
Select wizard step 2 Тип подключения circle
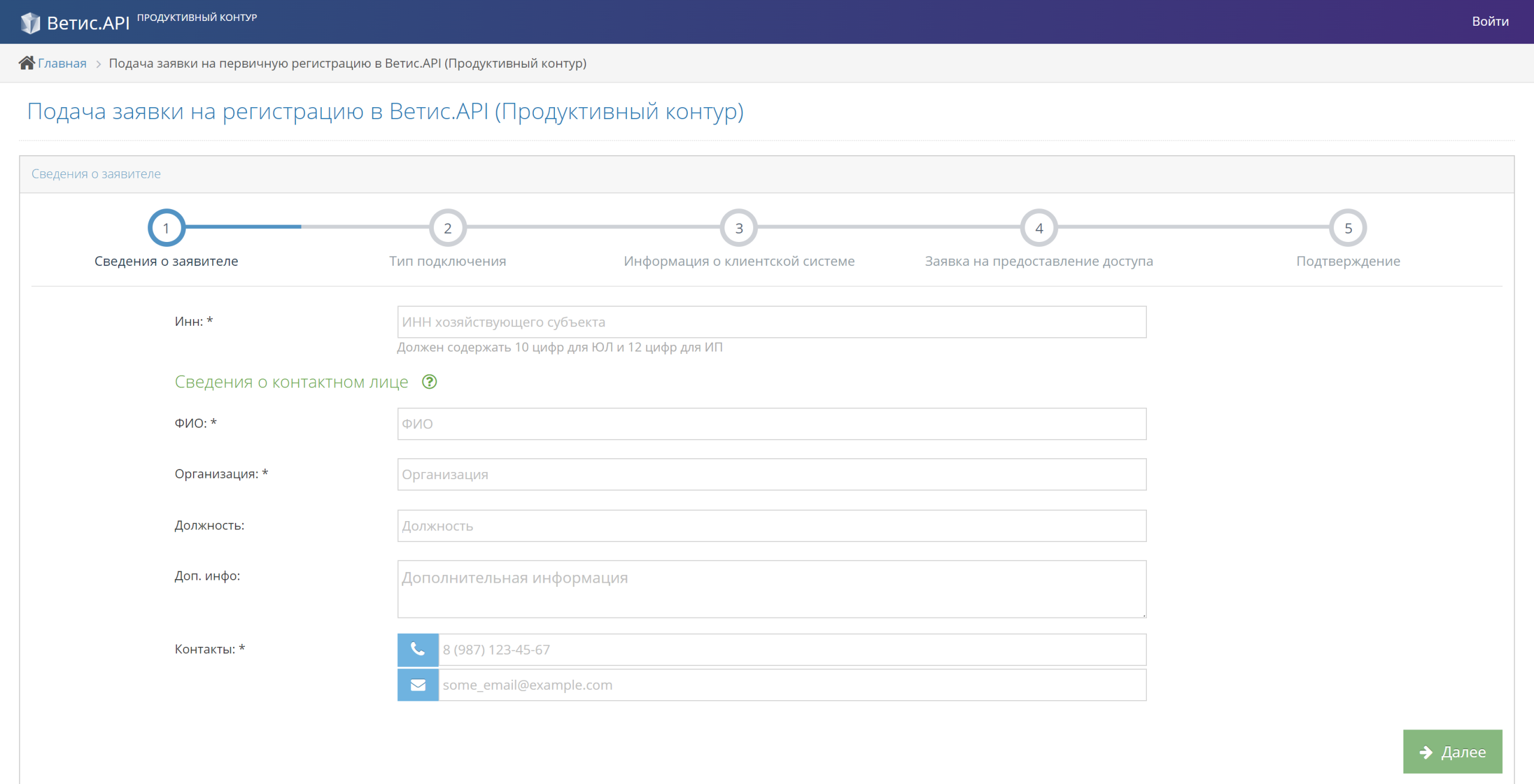(448, 228)
